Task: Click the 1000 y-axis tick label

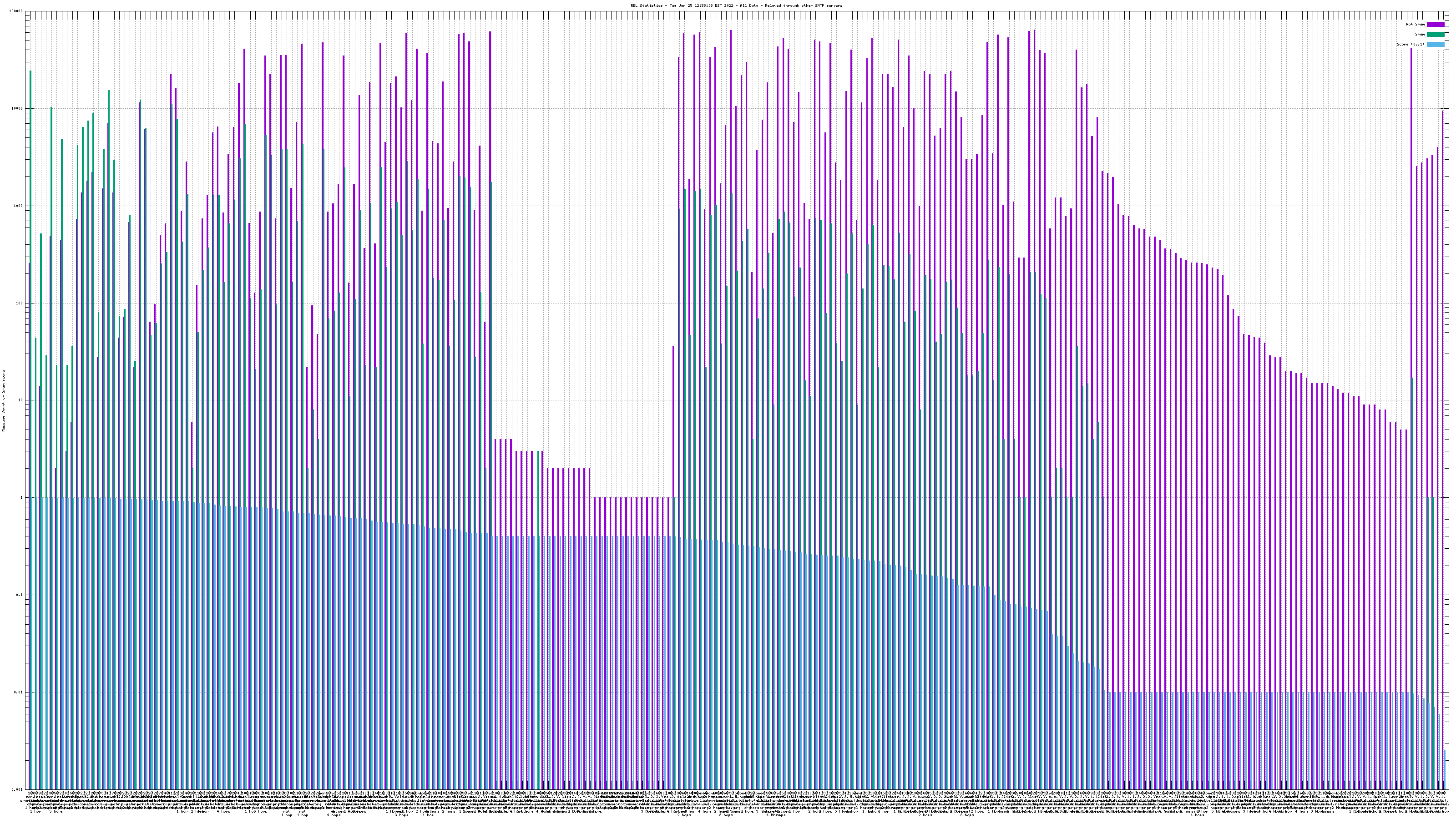Action: point(19,206)
